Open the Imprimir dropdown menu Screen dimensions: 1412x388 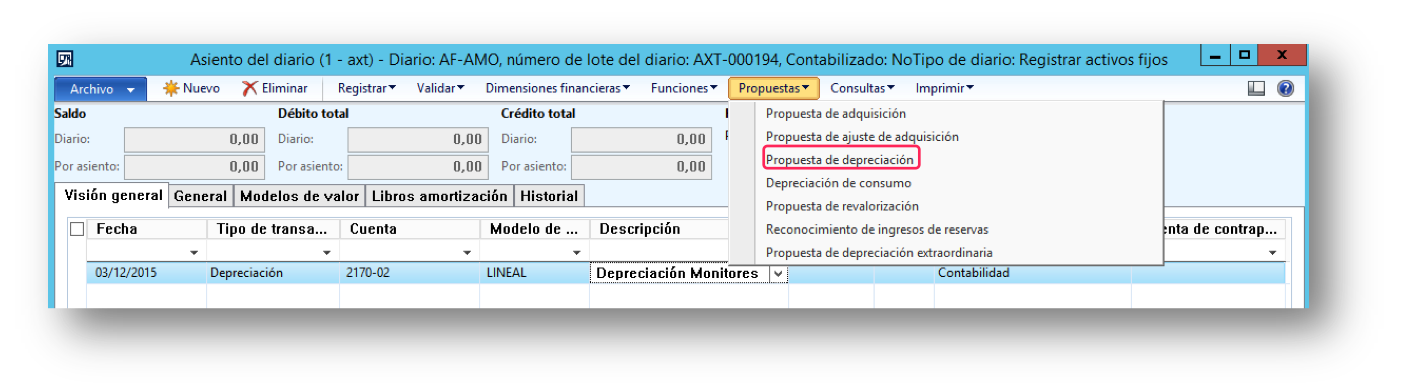point(944,88)
